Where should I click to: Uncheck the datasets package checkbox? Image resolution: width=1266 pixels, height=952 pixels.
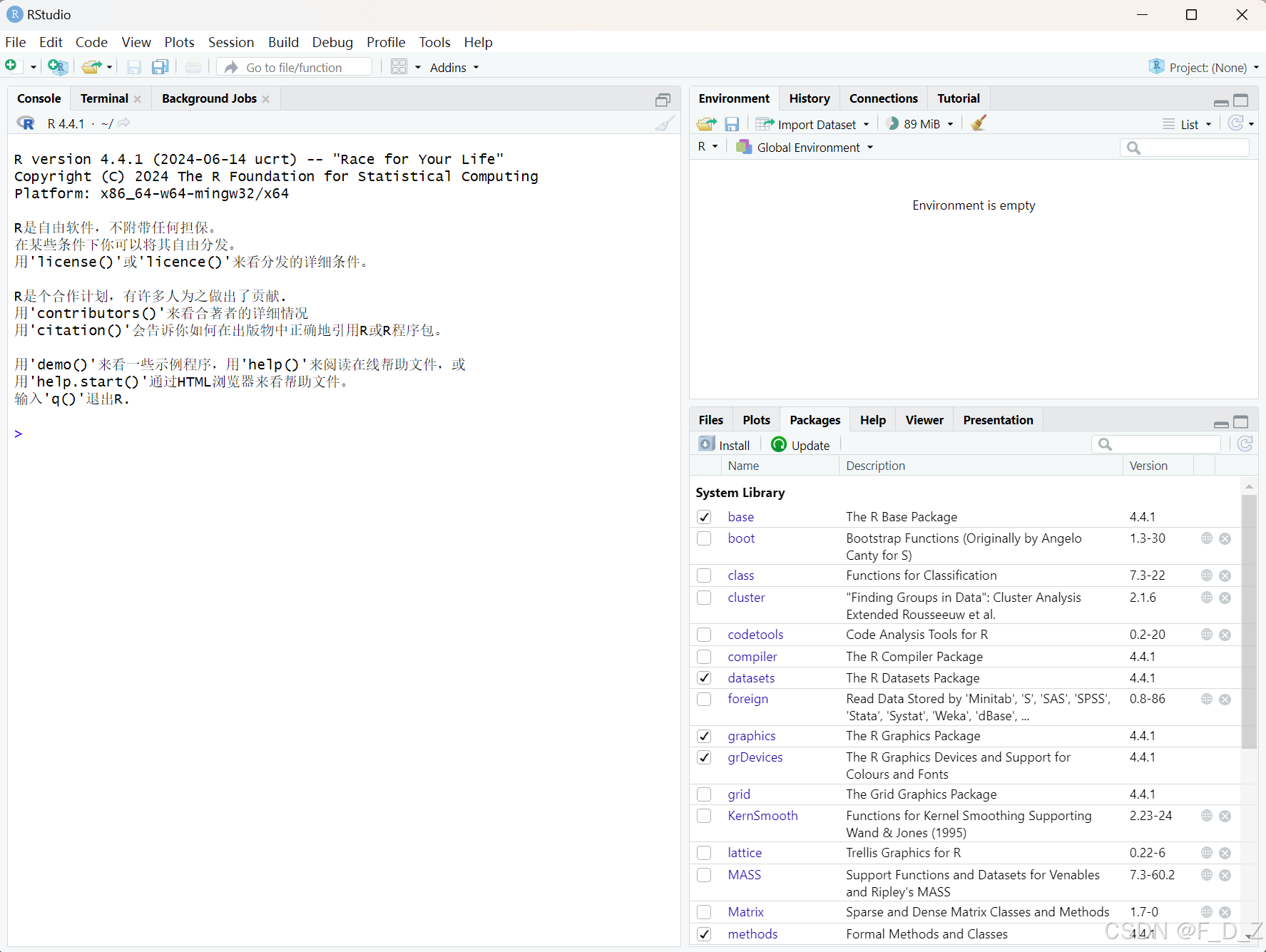[x=705, y=678]
